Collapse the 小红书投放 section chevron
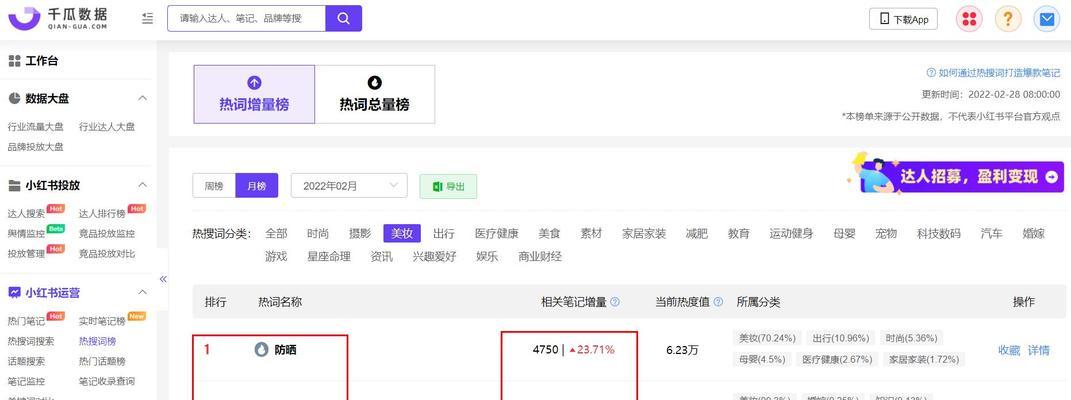 pos(143,185)
